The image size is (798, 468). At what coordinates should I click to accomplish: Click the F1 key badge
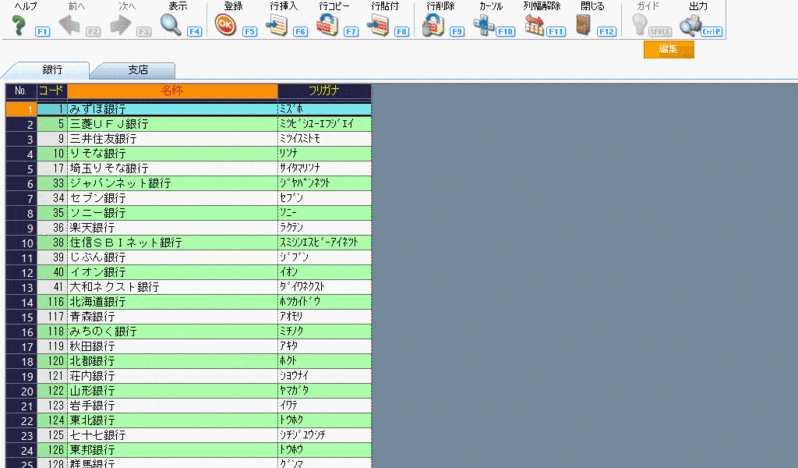43,32
